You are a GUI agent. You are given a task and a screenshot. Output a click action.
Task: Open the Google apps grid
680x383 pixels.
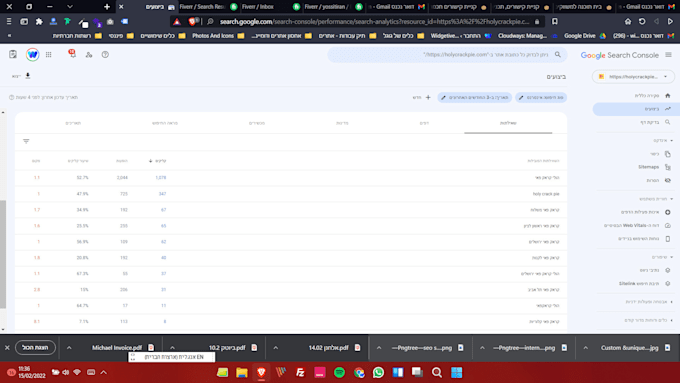pos(49,55)
